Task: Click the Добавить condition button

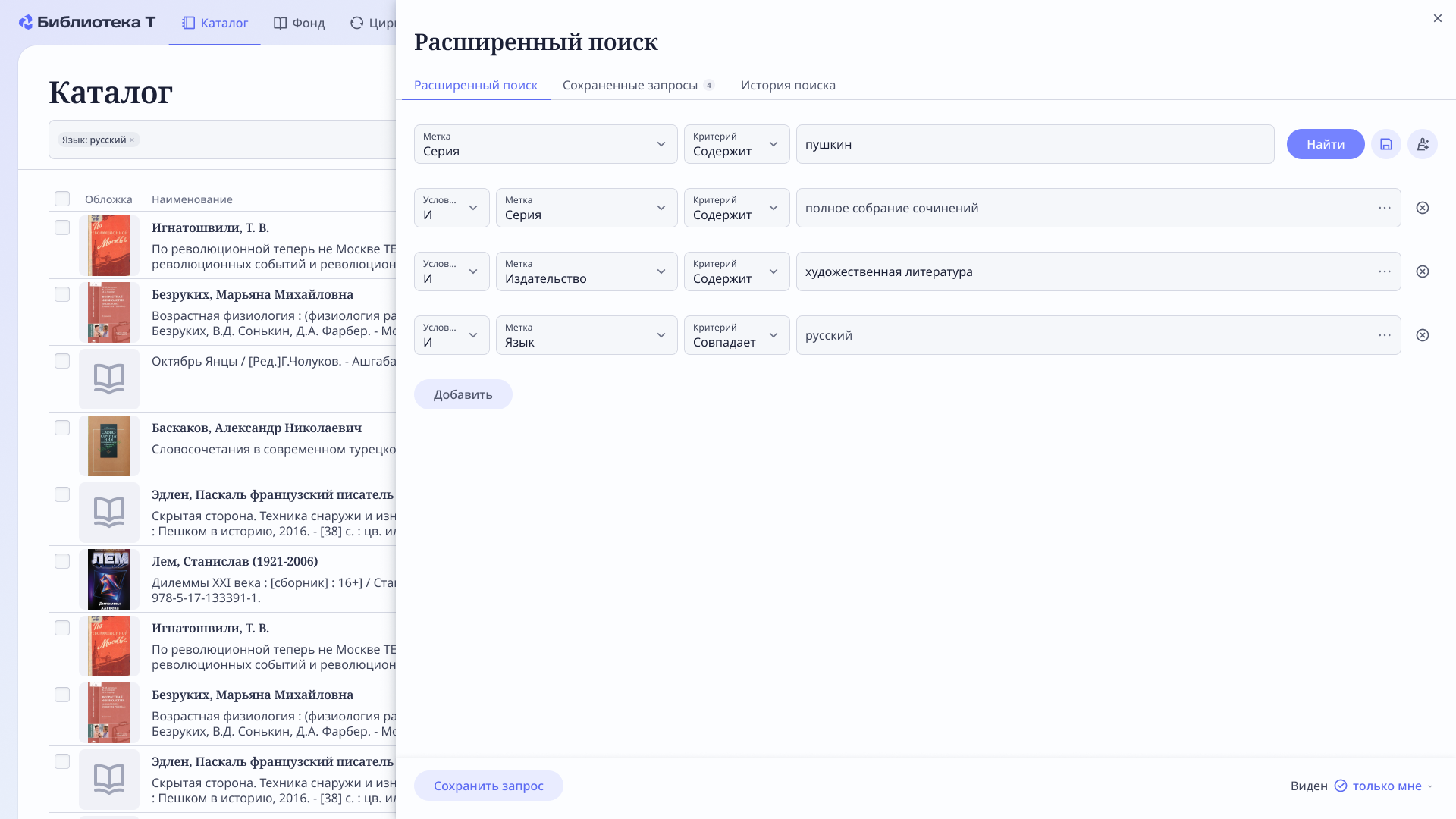Action: [x=463, y=394]
